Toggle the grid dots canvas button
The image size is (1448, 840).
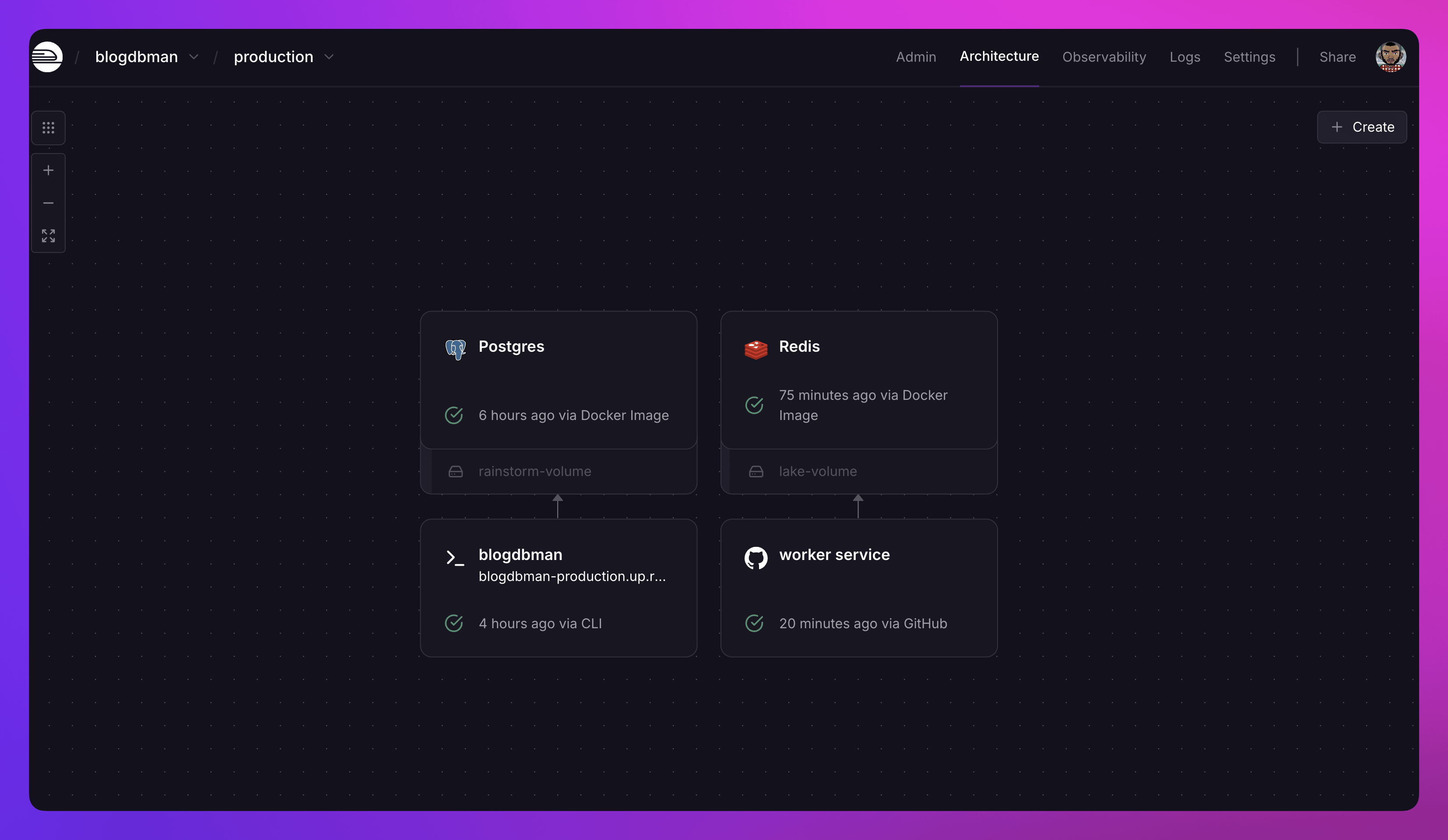[x=48, y=127]
